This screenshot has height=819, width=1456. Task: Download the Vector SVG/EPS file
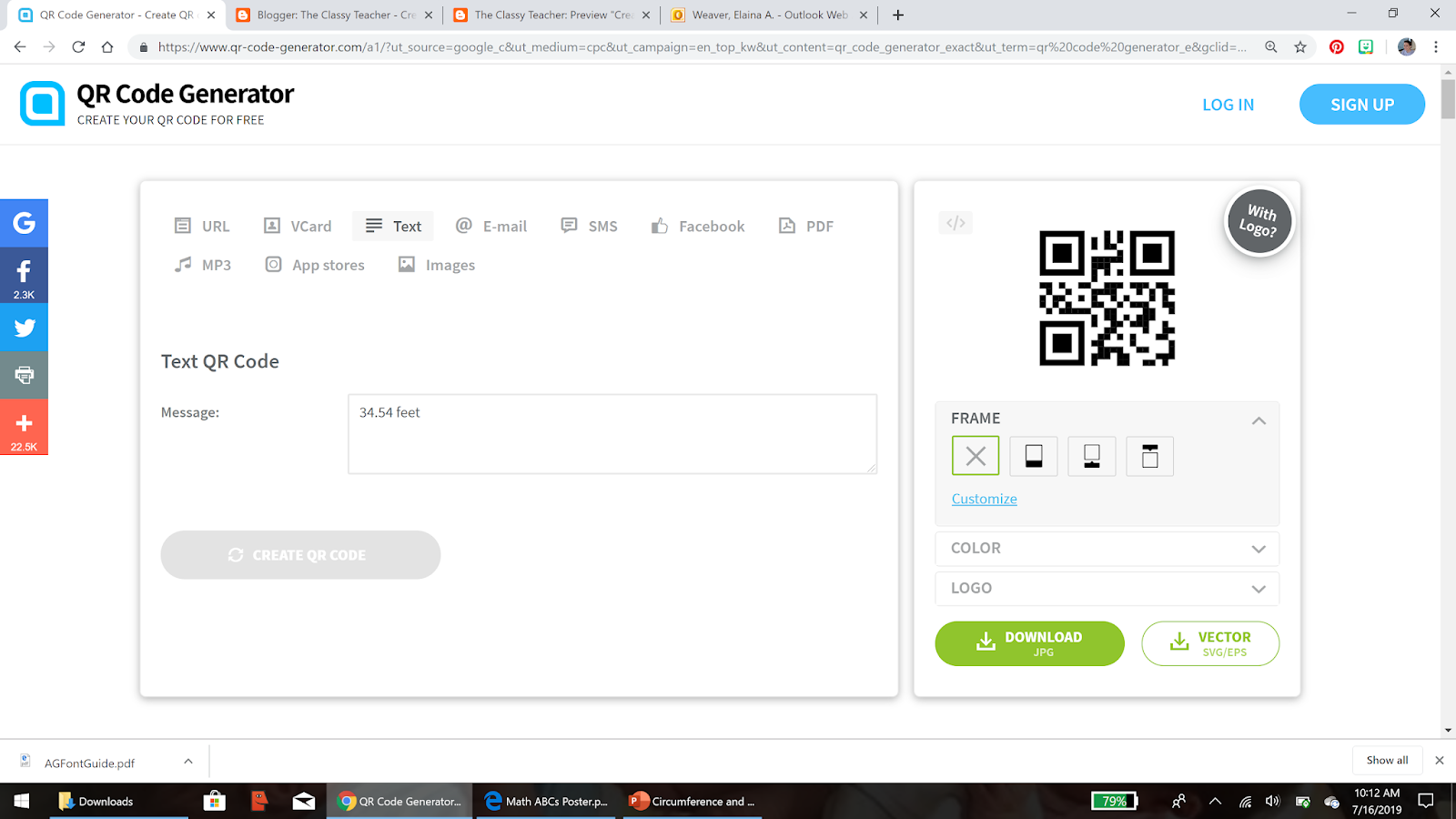click(1210, 643)
